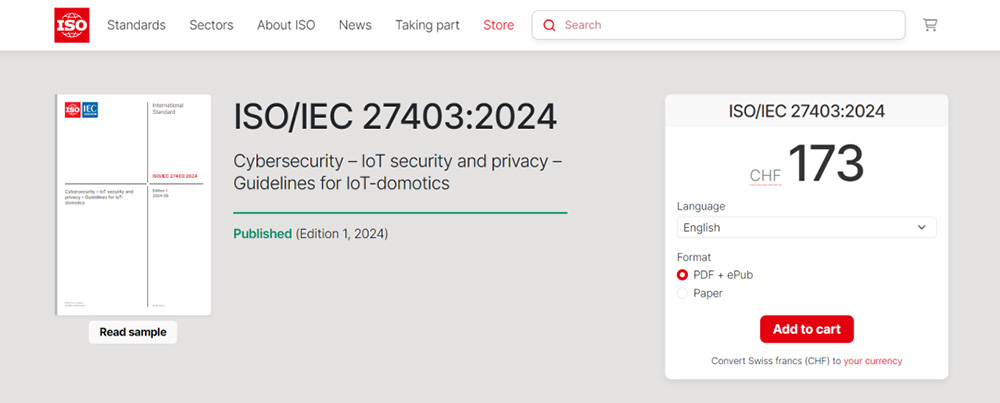Open the About ISO menu
The height and width of the screenshot is (403, 1000).
286,25
